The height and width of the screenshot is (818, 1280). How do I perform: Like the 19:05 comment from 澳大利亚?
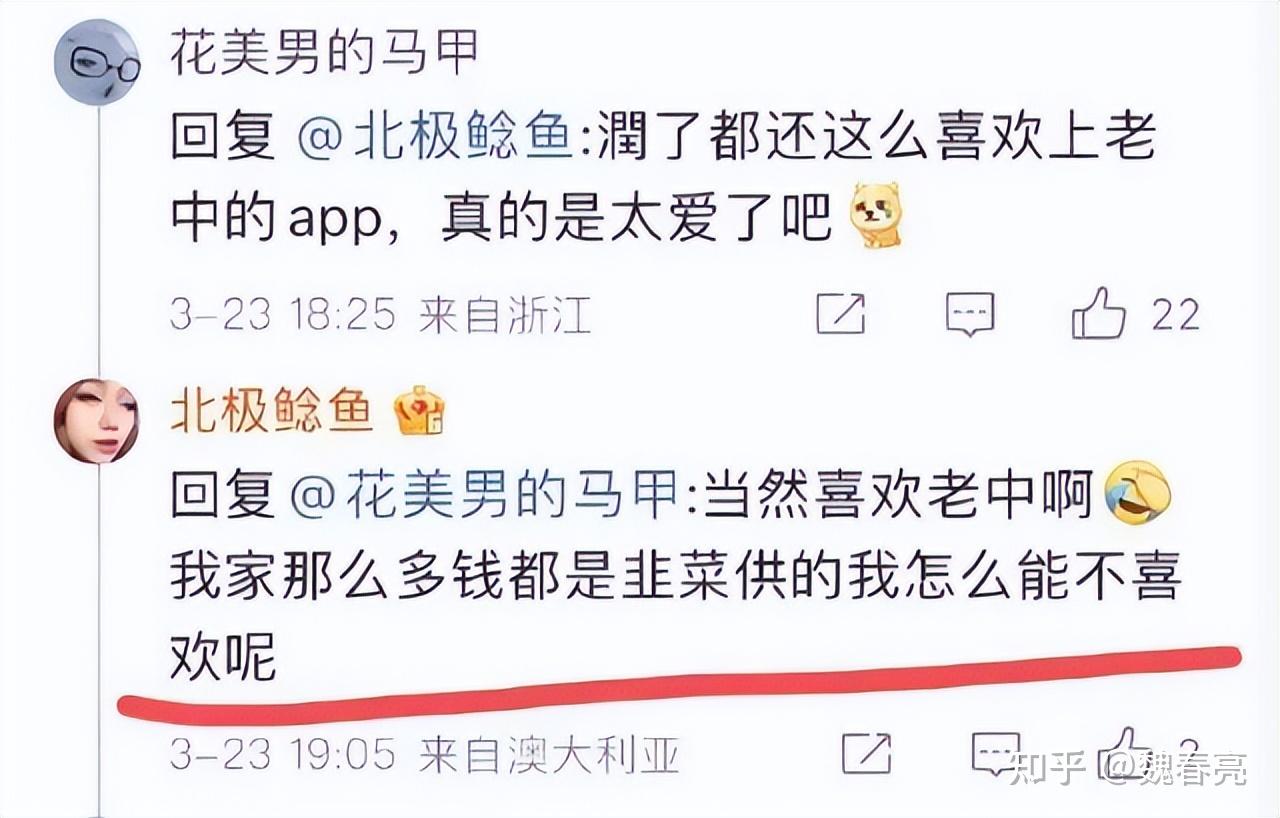pos(1124,752)
